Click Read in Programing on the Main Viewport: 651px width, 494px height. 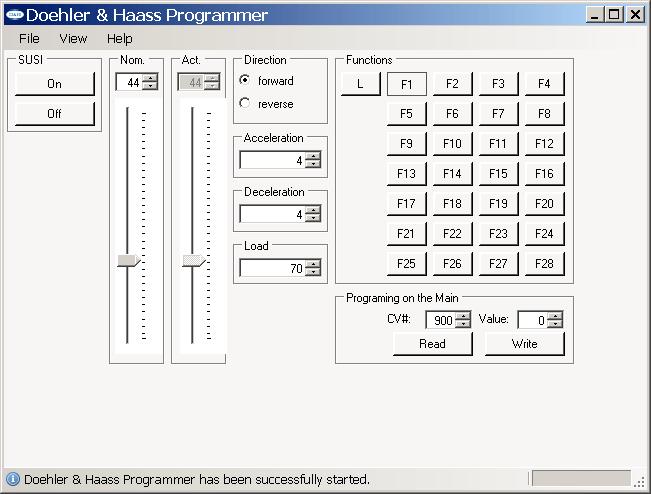(x=433, y=344)
